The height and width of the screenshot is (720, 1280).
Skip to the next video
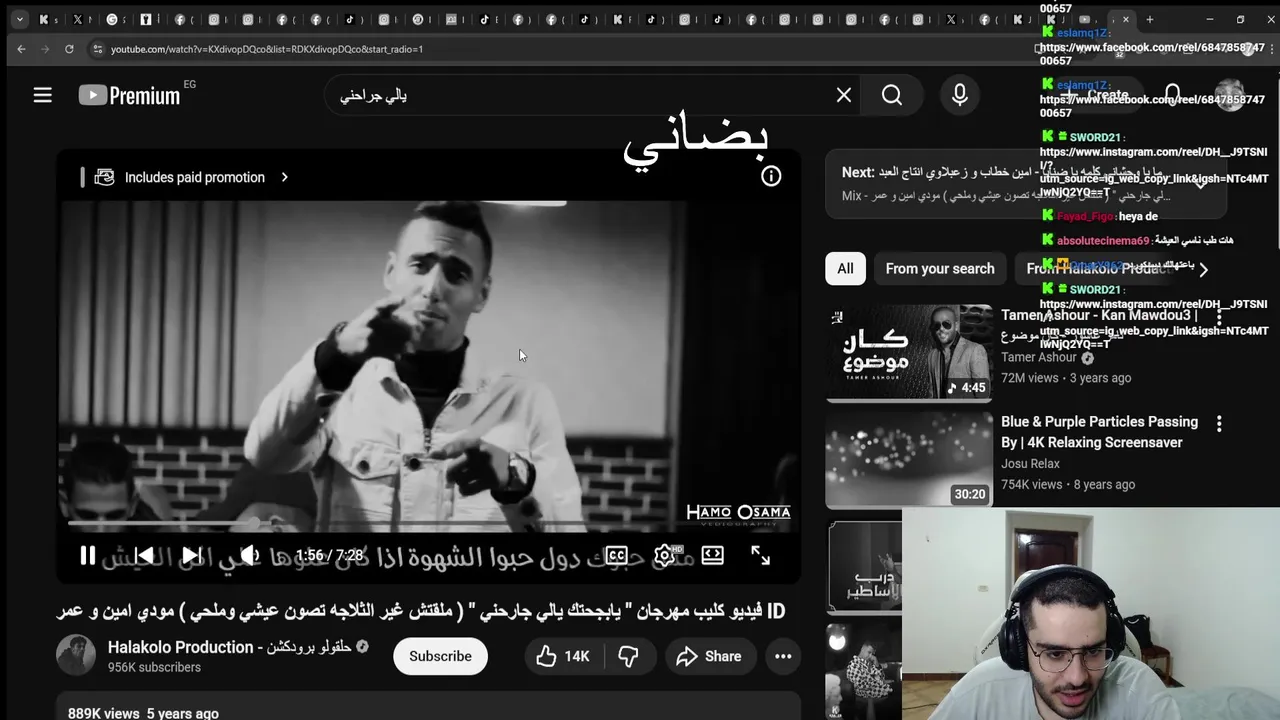pyautogui.click(x=191, y=555)
